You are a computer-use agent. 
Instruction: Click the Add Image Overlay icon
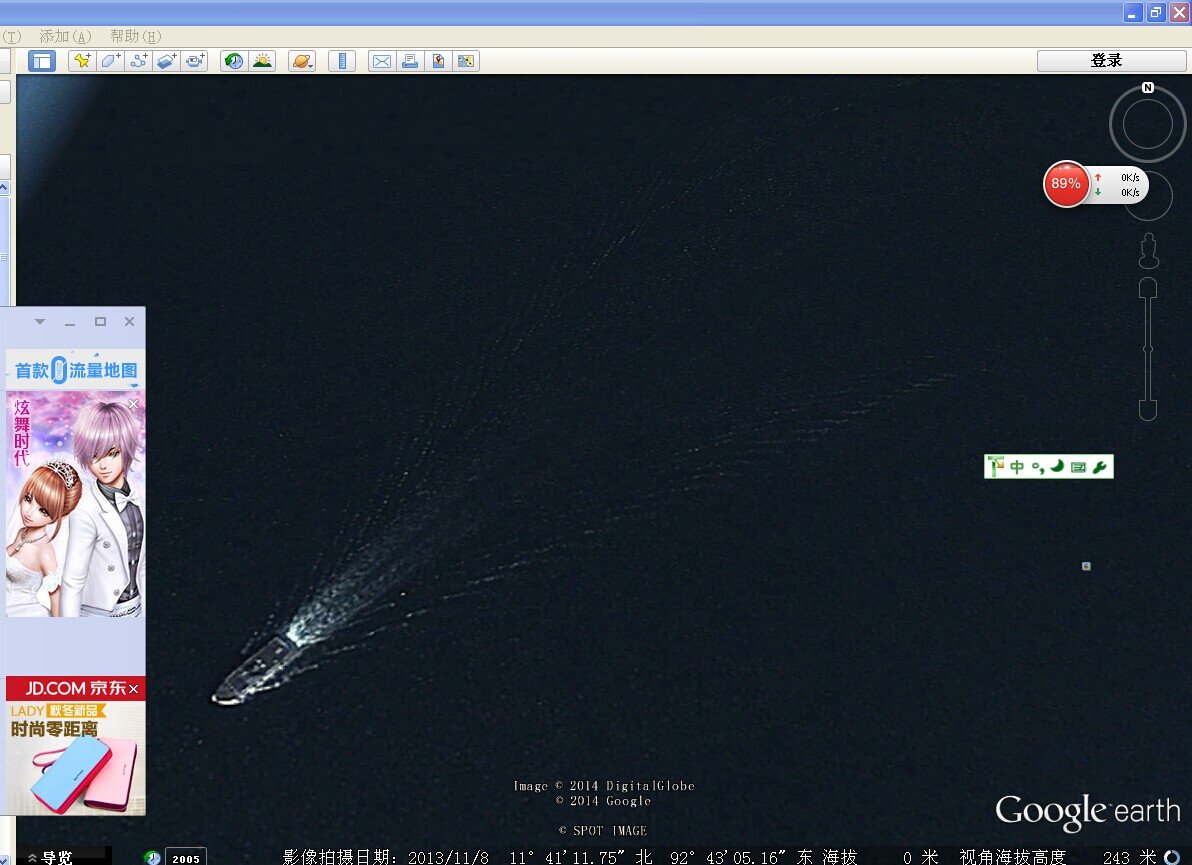coord(166,61)
